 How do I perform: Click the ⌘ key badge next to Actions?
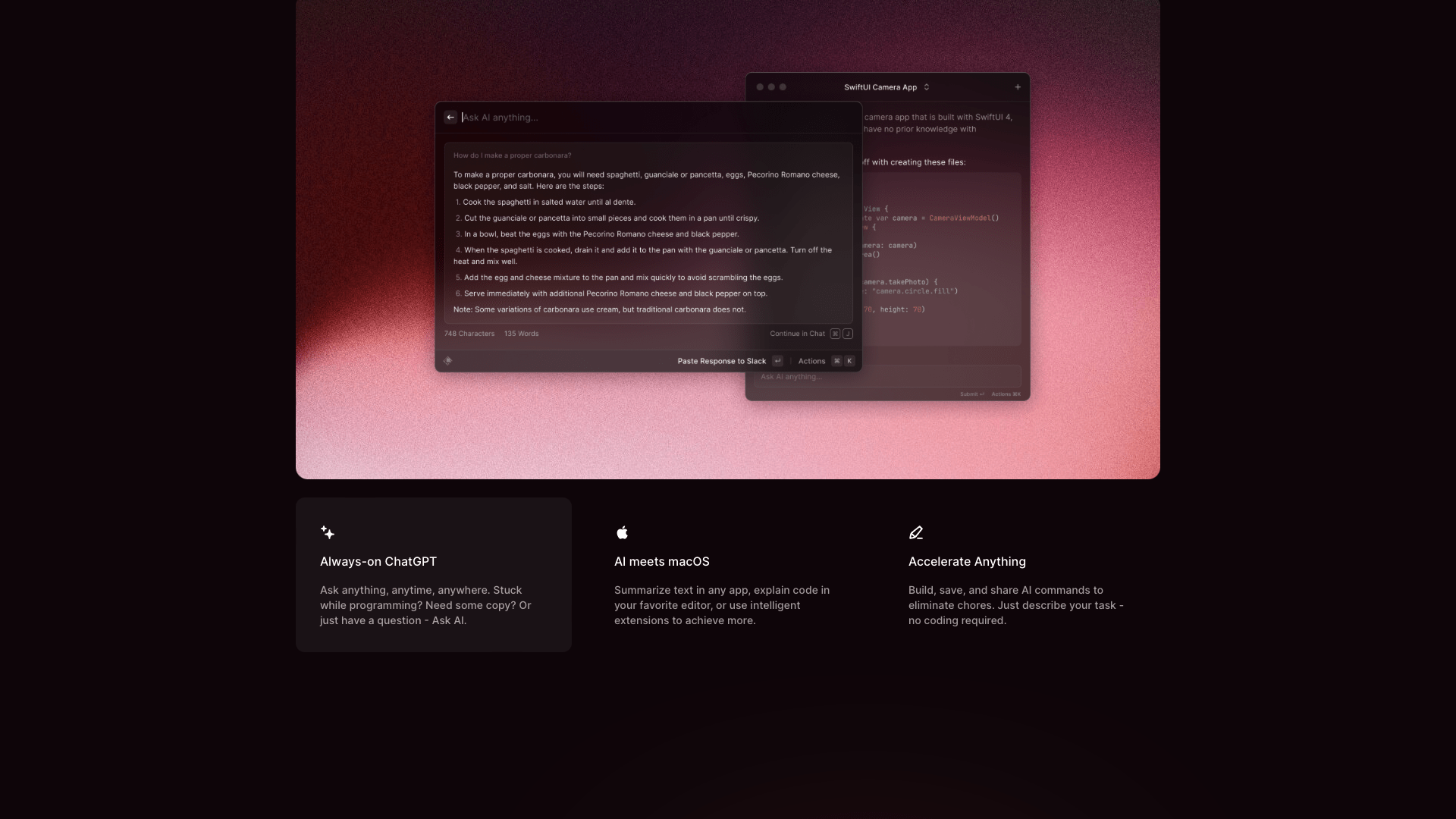click(836, 361)
